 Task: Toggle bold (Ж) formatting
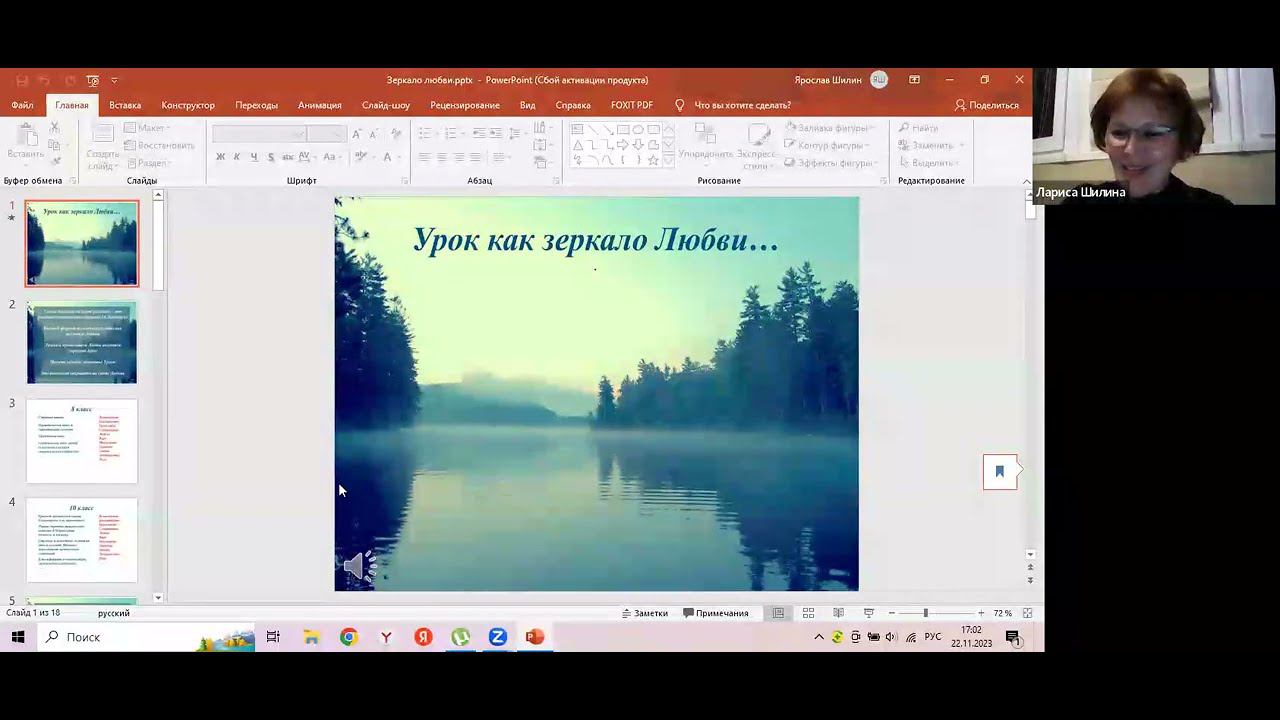point(220,157)
